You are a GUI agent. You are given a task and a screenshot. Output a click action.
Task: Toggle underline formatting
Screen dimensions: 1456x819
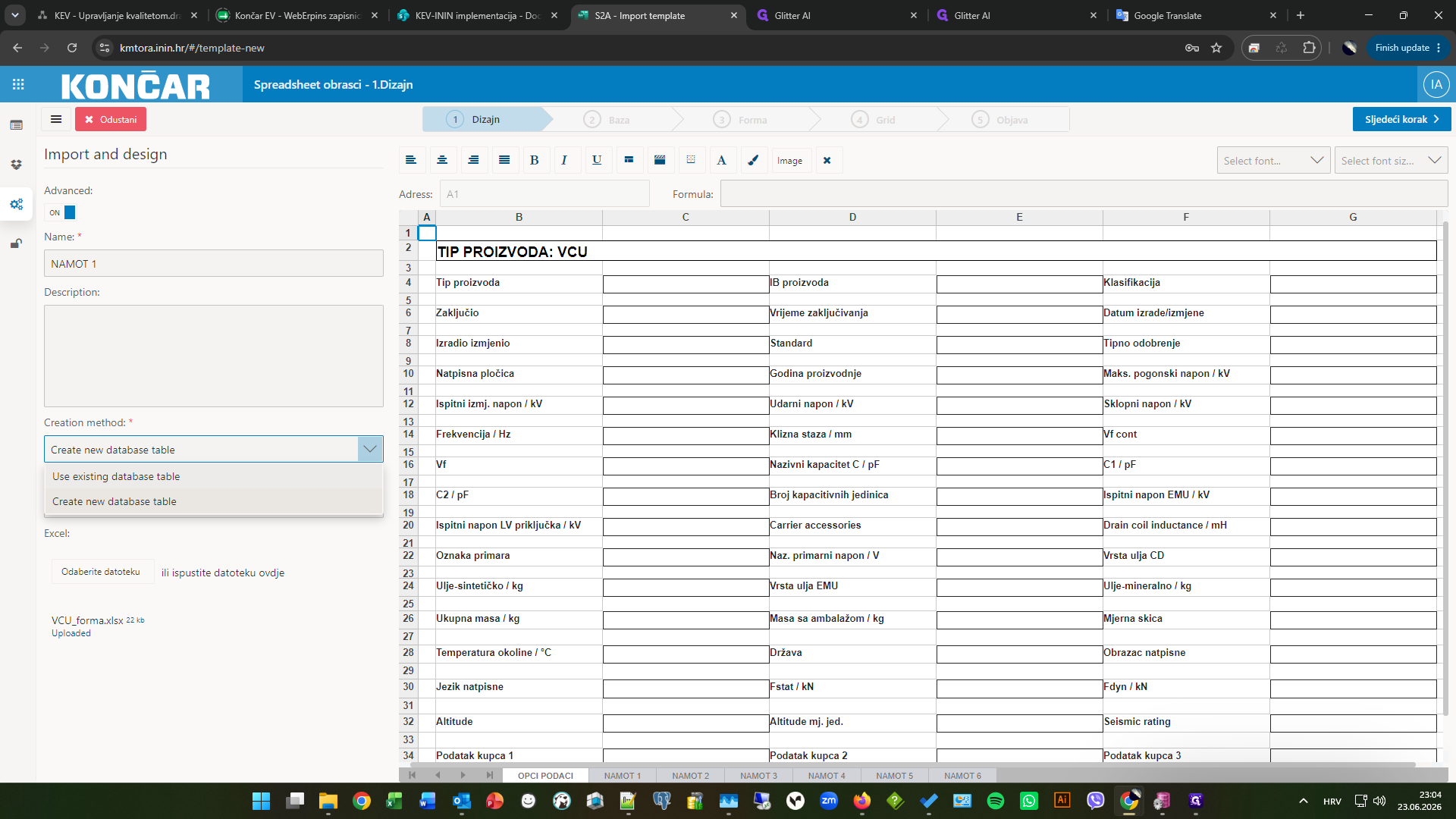[x=597, y=160]
